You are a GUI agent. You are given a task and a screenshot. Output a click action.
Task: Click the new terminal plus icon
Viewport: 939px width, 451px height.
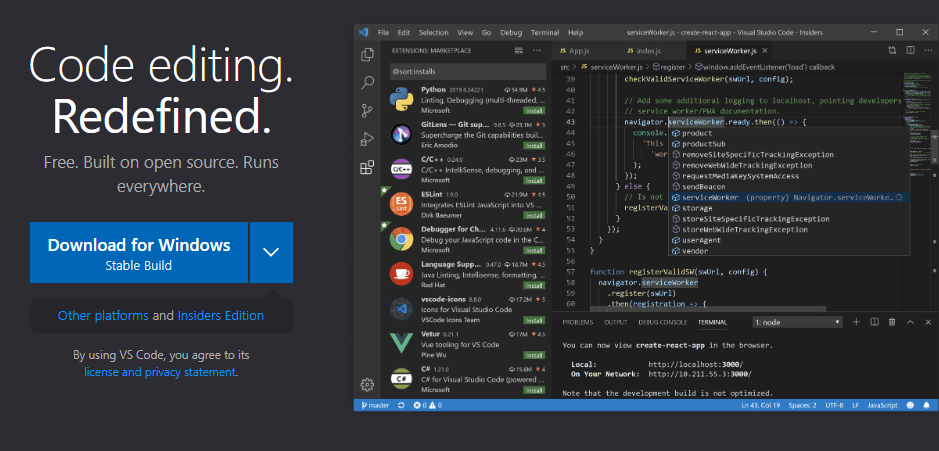856,322
